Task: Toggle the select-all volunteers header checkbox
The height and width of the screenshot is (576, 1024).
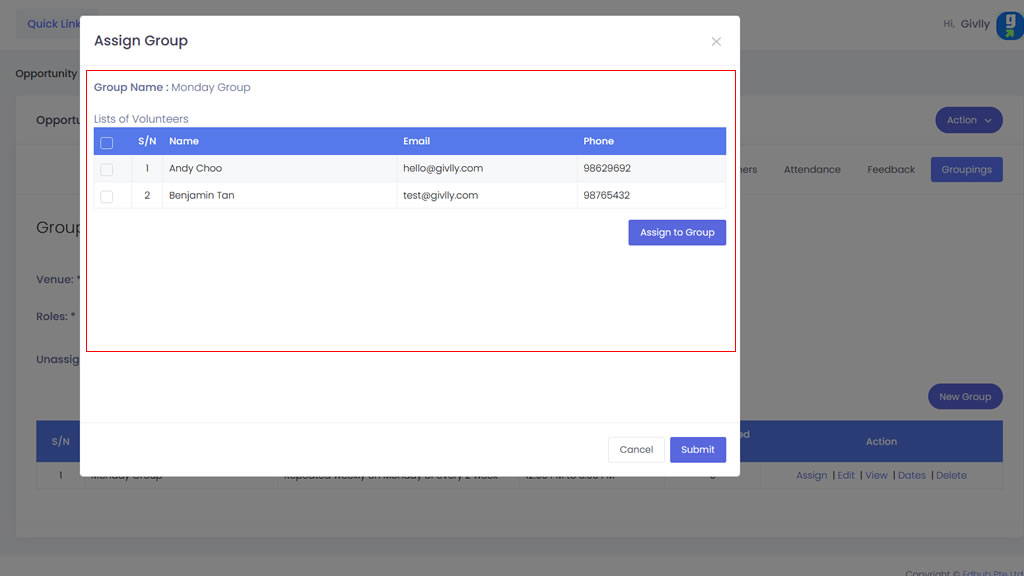Action: tap(107, 143)
